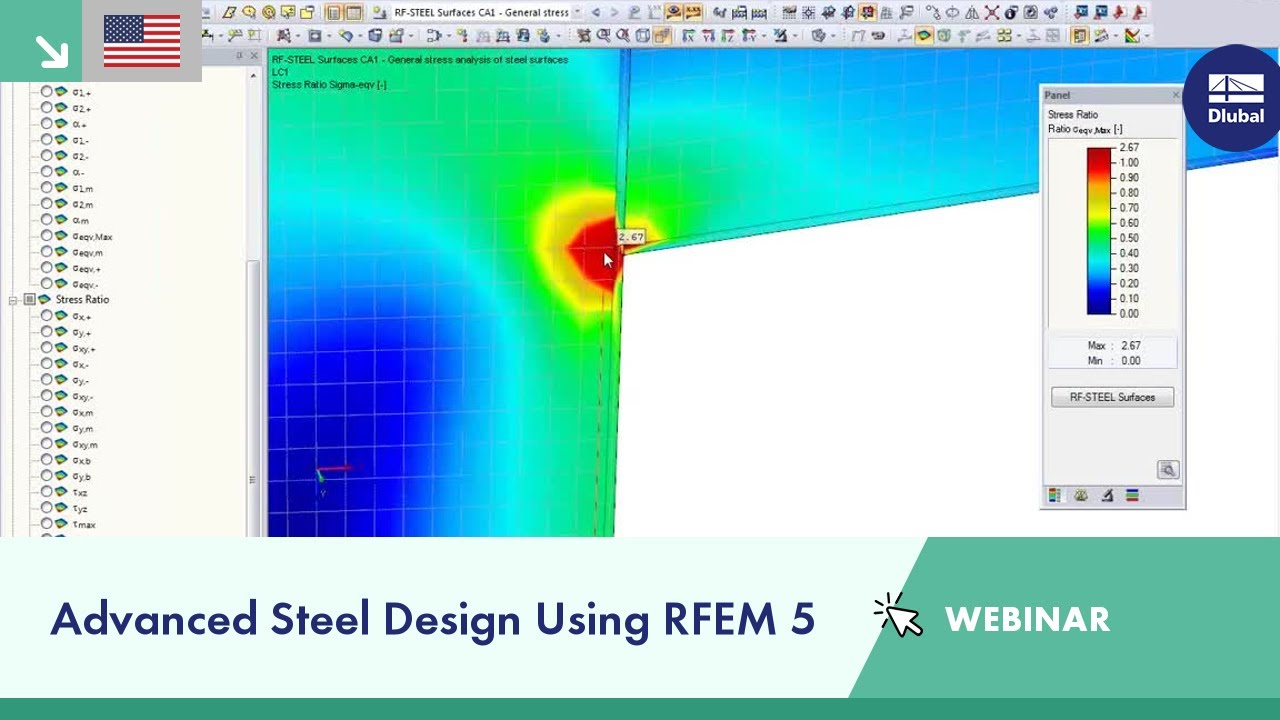Toggle the eye show-results icon in toolbar
The height and width of the screenshot is (720, 1280).
[673, 13]
